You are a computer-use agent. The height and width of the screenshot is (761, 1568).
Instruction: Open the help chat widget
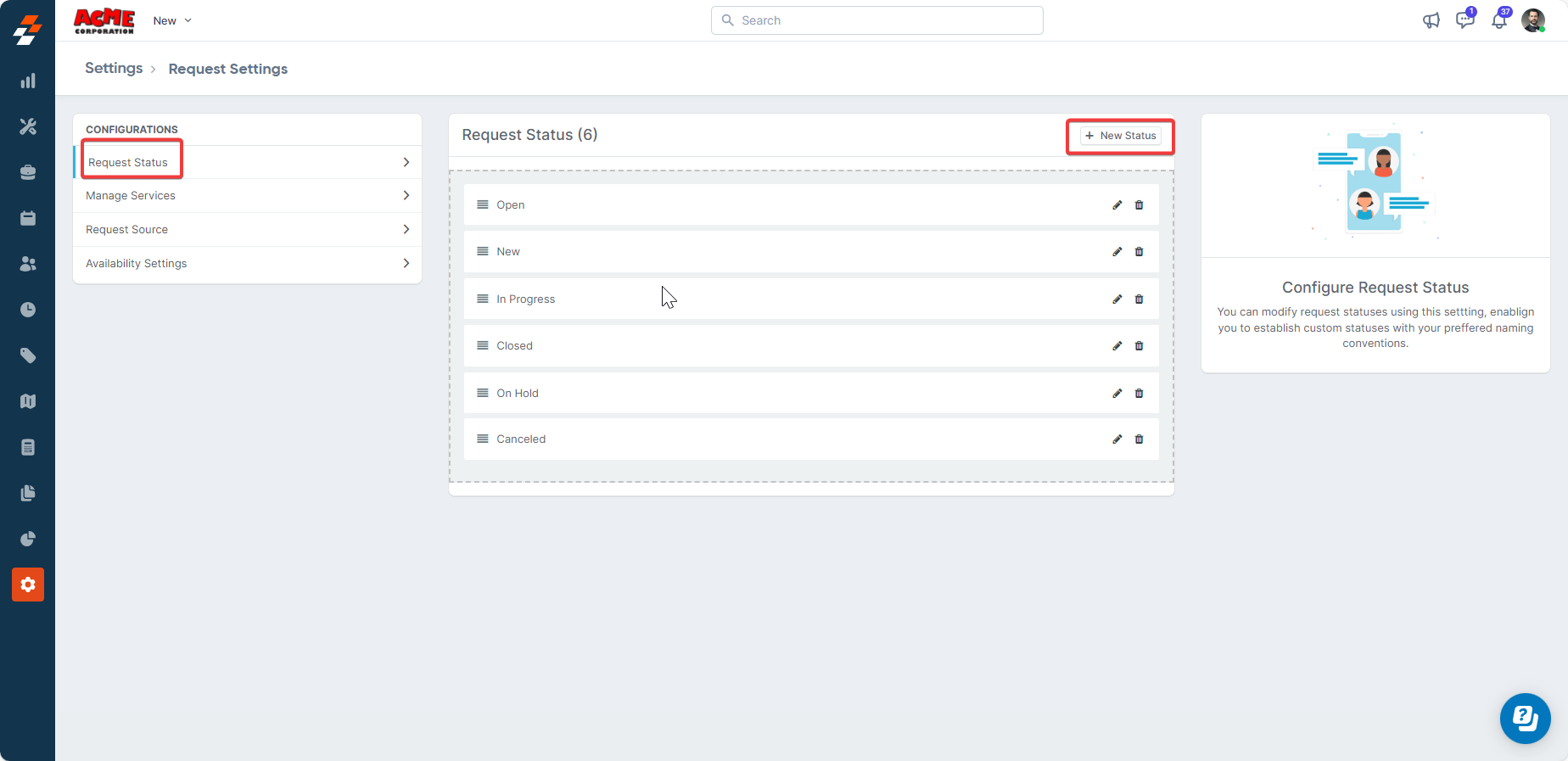[1525, 719]
